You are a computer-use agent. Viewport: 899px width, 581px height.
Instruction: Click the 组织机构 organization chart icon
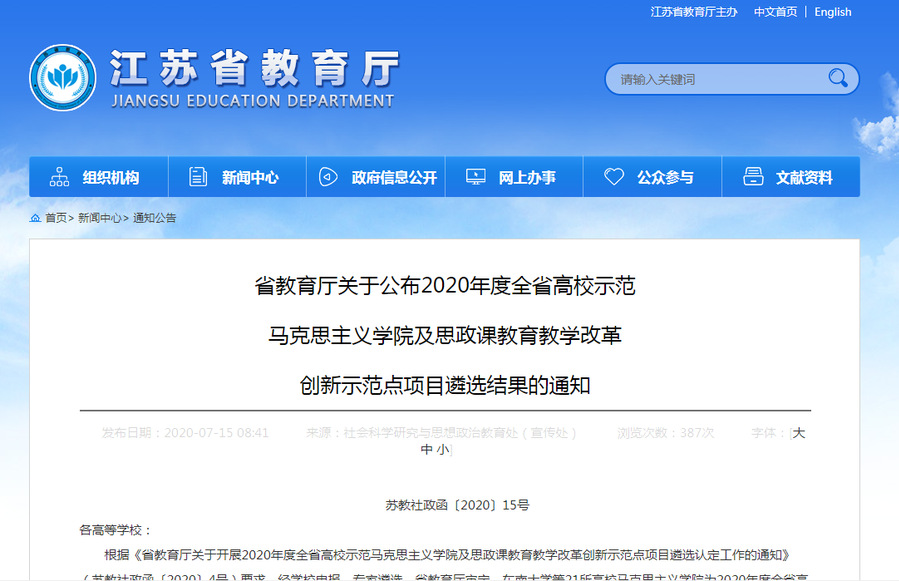point(60,177)
